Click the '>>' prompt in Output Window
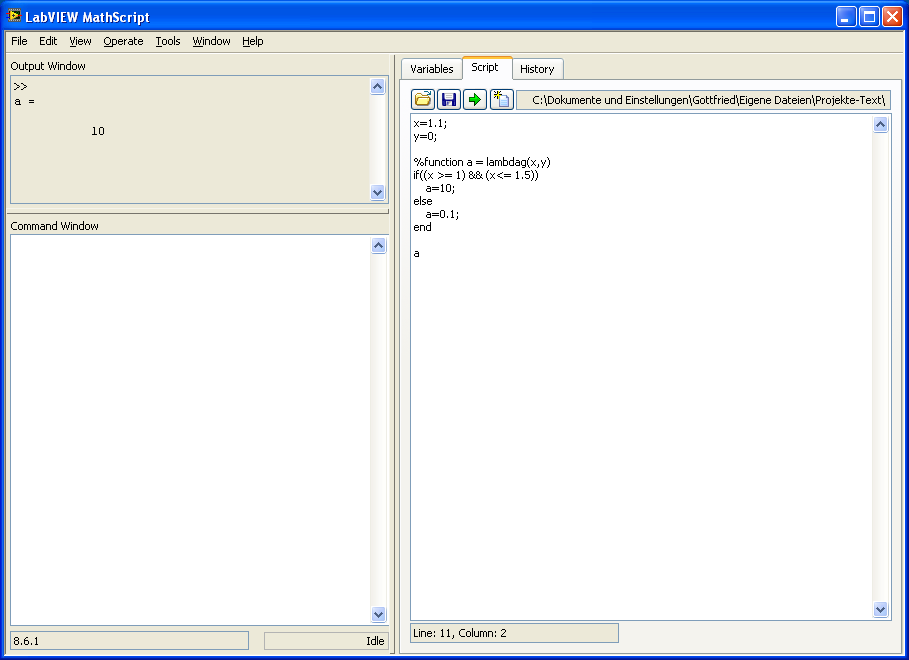 tap(20, 86)
